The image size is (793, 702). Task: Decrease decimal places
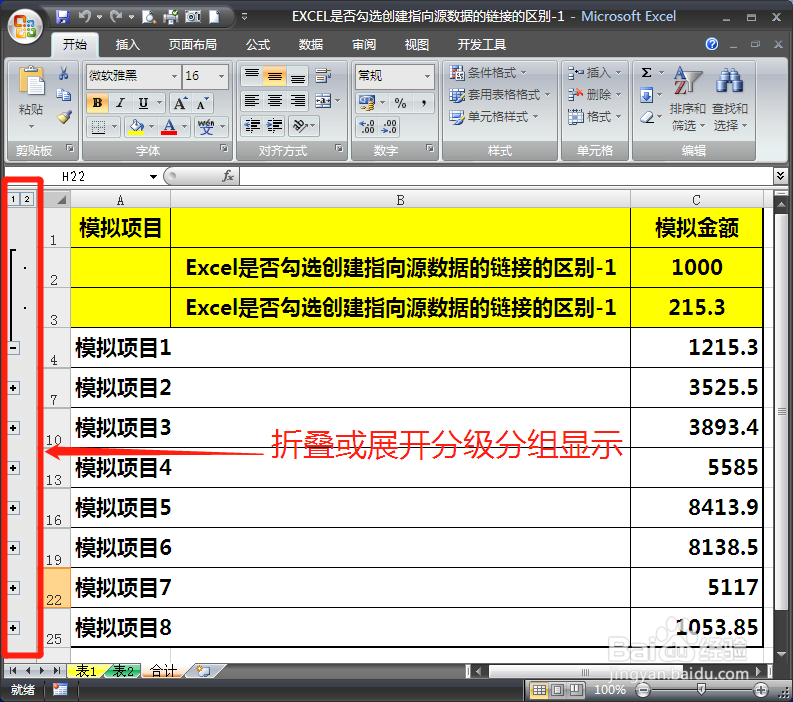point(389,126)
